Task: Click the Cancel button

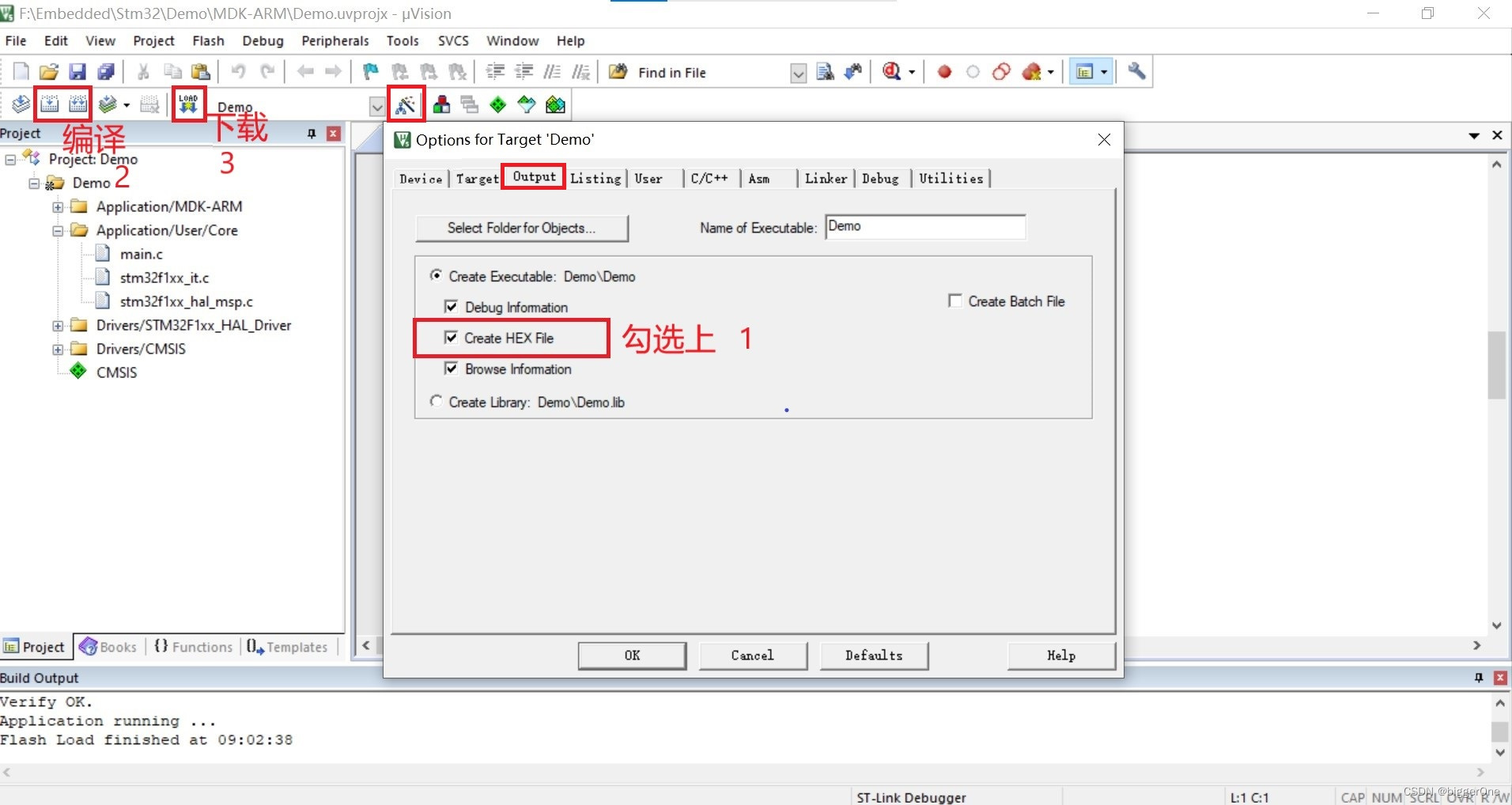Action: 753,656
